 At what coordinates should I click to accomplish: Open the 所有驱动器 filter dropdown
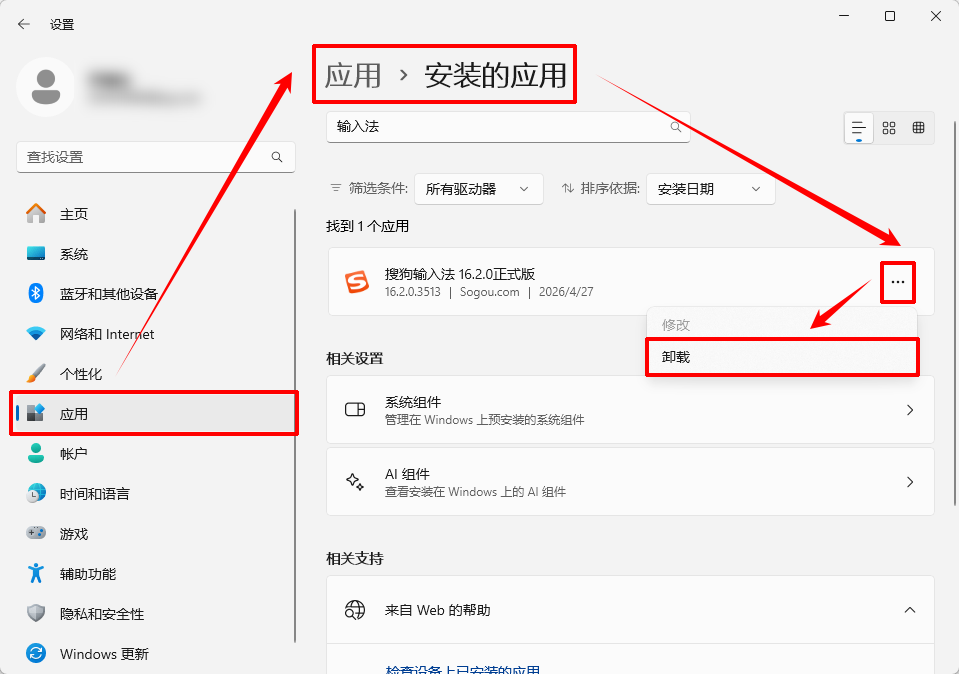pos(478,189)
